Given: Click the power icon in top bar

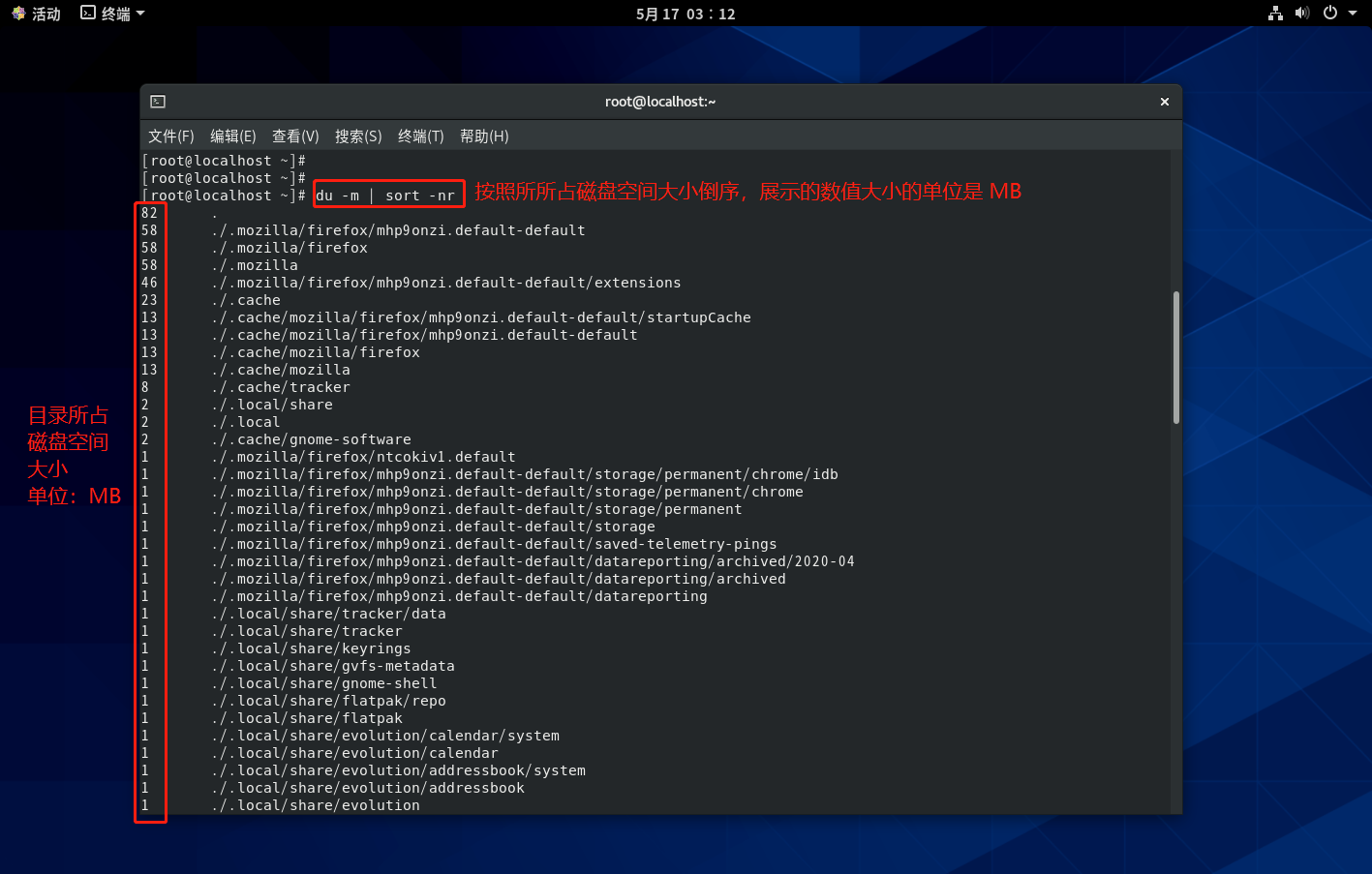Looking at the screenshot, I should 1330,14.
